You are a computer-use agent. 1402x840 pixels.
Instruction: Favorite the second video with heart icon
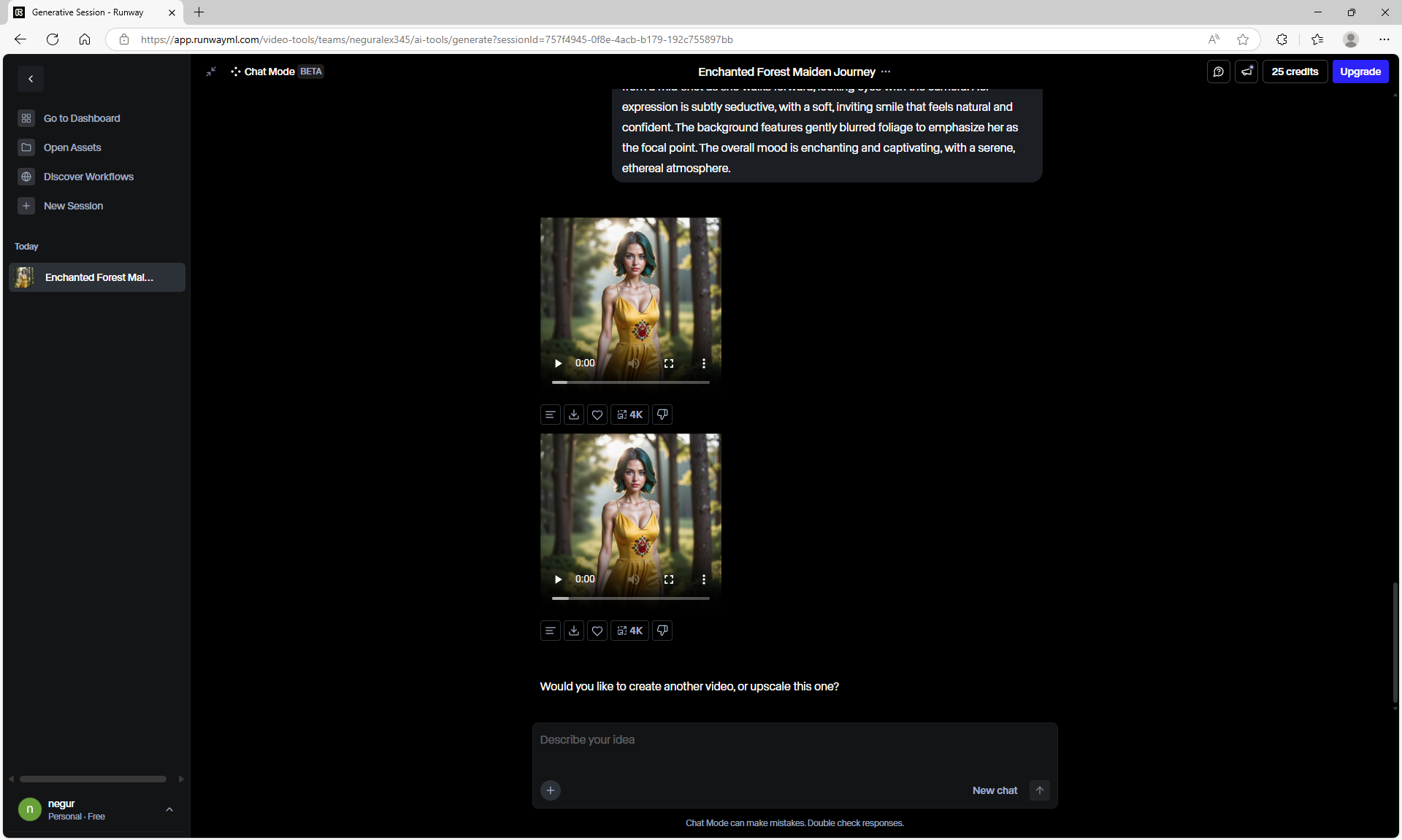pos(597,631)
